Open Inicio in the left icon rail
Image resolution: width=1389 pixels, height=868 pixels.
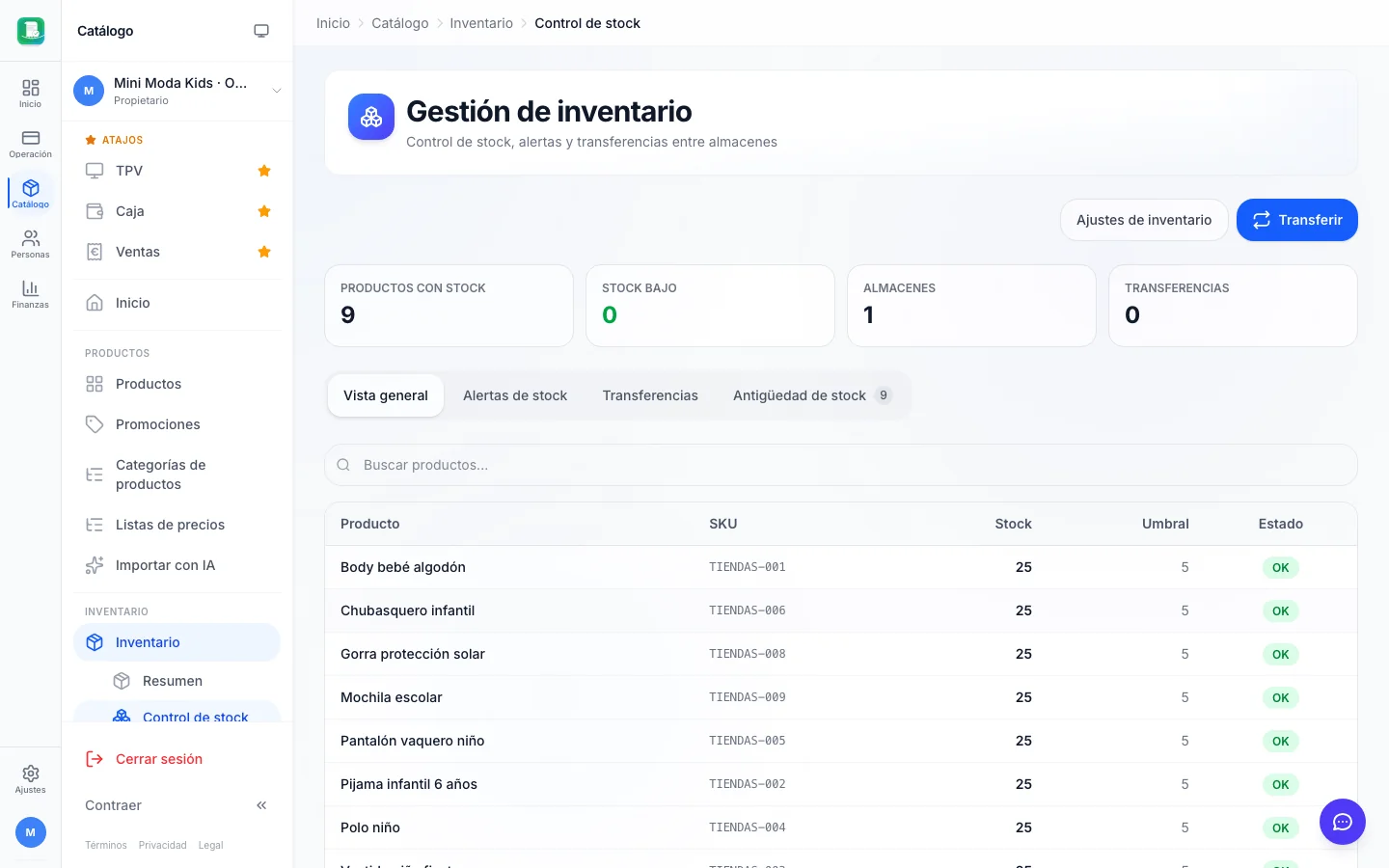(30, 94)
